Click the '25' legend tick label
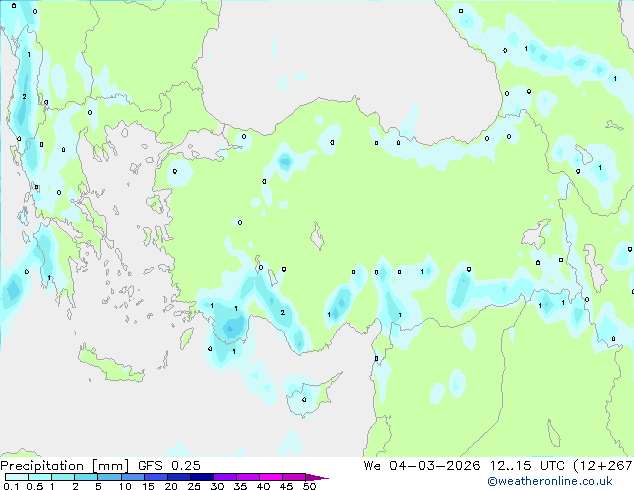Screen dimensions: 634x490 (x=194, y=486)
